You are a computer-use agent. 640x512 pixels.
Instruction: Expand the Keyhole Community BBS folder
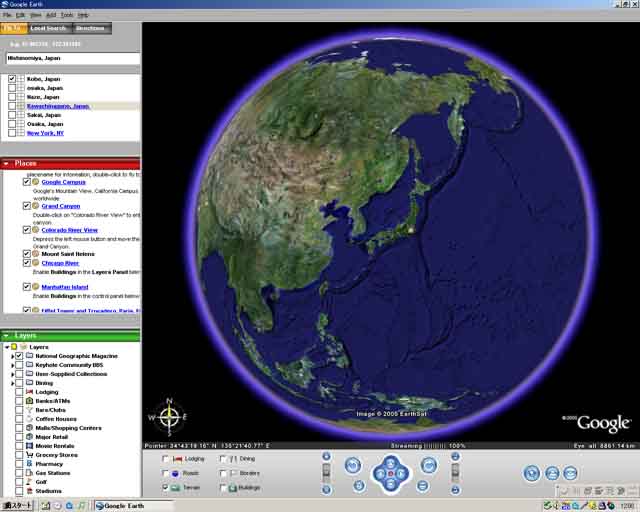click(x=13, y=365)
